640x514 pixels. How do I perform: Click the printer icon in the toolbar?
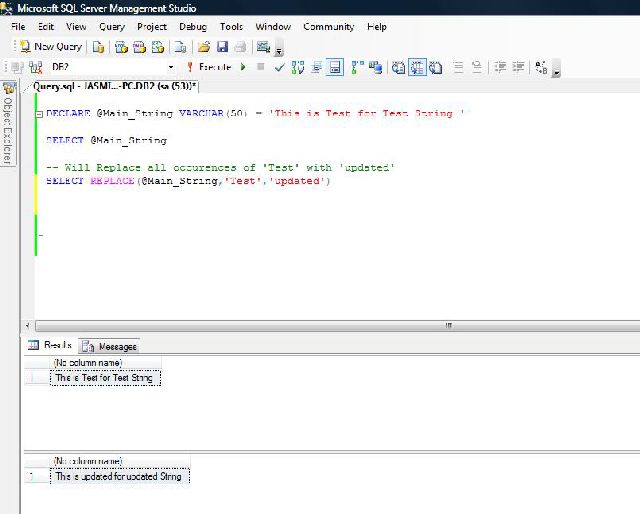point(240,47)
